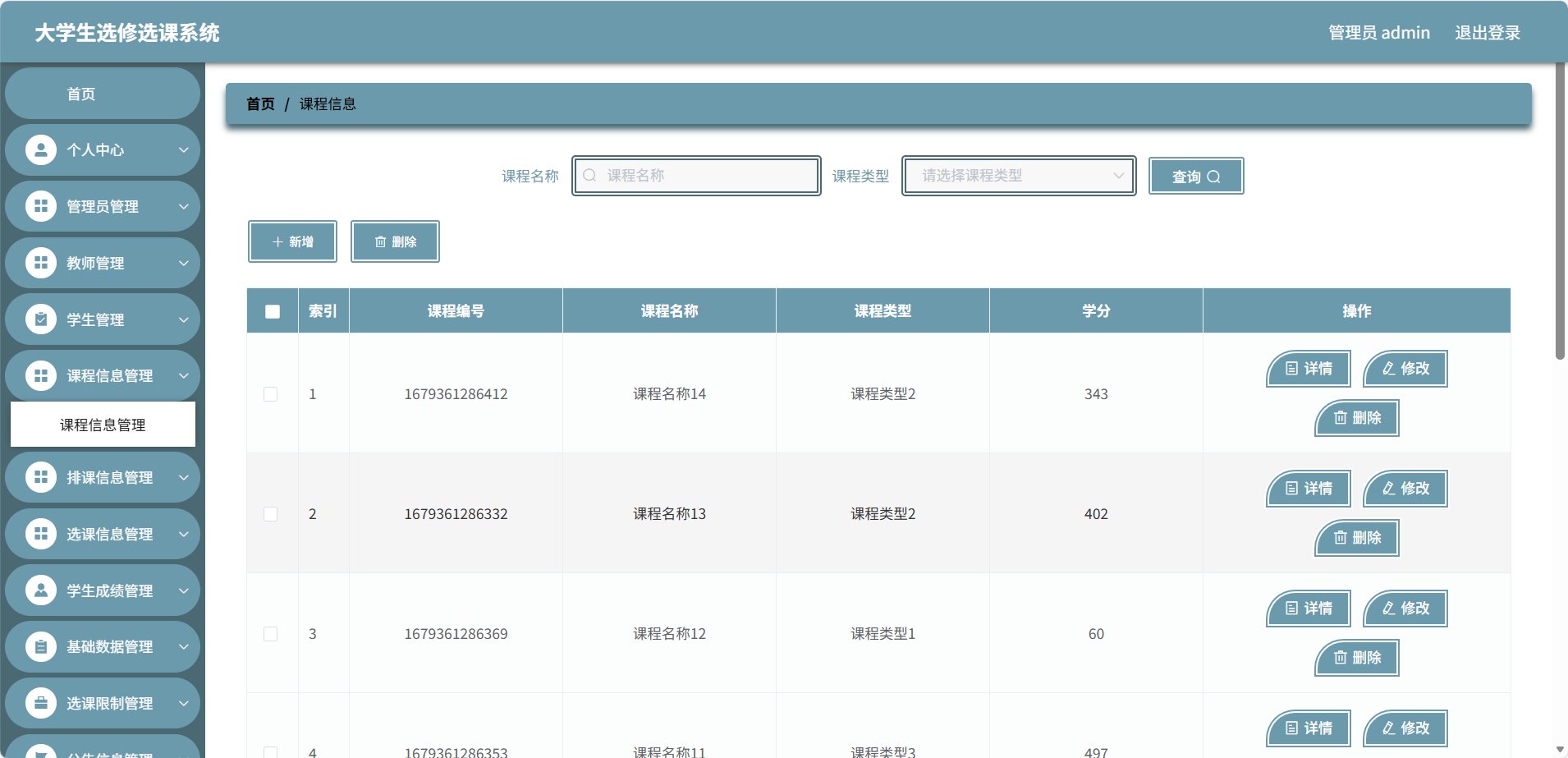The image size is (1568, 758).
Task: Click the 详情 document icon for 课程名称13
Action: tap(1291, 489)
